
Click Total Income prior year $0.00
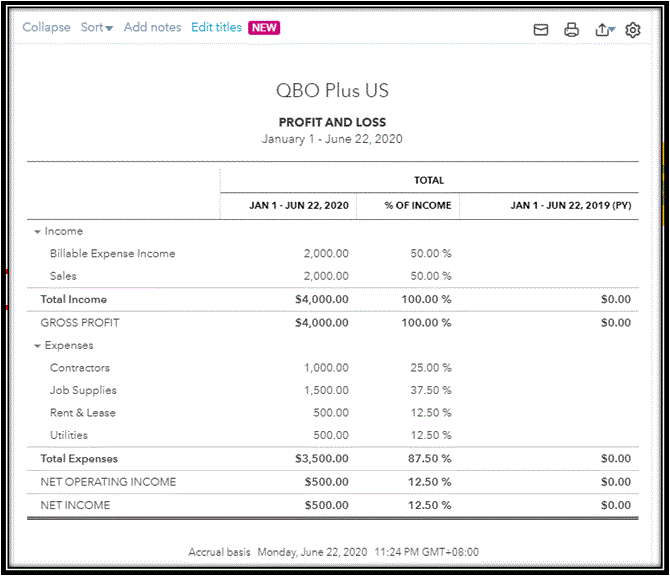click(x=616, y=300)
